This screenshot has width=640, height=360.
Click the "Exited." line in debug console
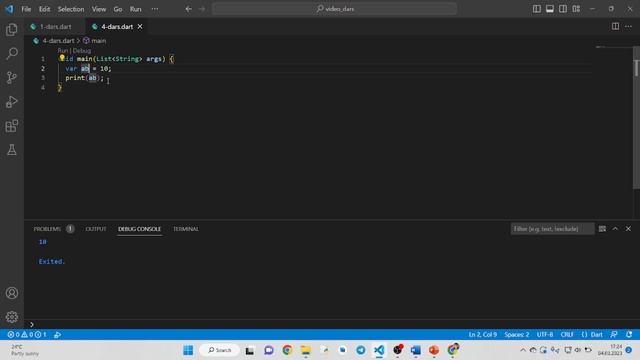pyautogui.click(x=52, y=262)
